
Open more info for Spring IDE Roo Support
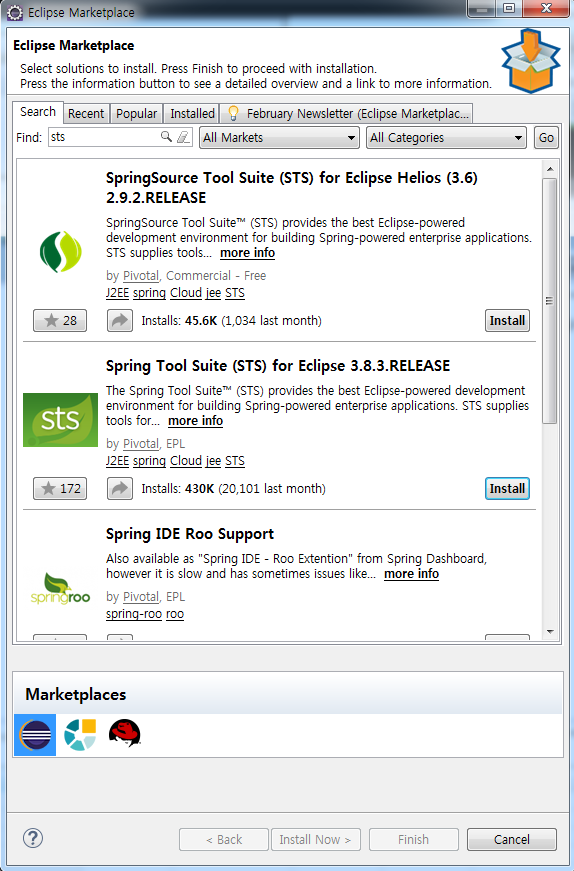(412, 574)
